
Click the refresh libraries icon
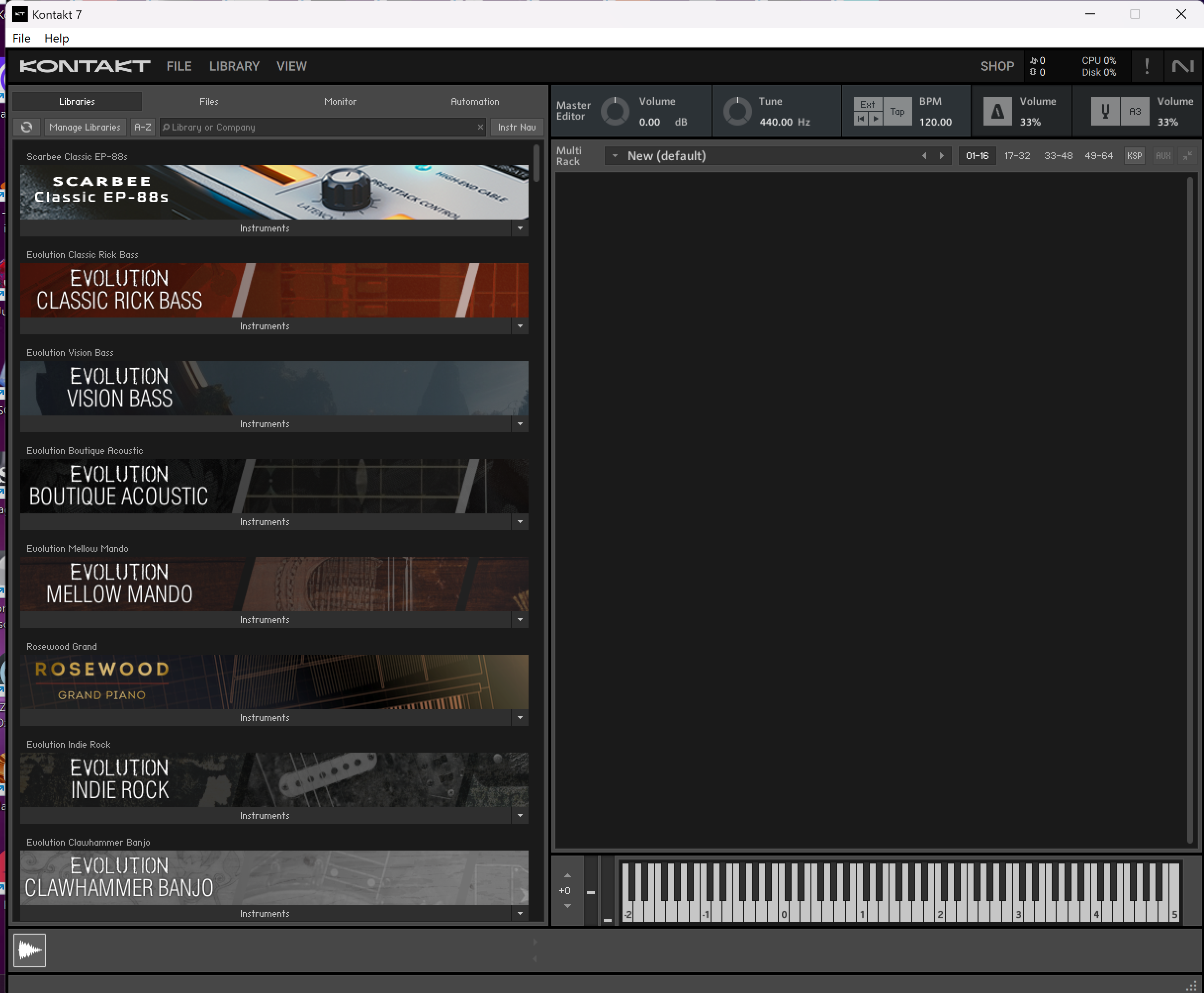click(27, 127)
